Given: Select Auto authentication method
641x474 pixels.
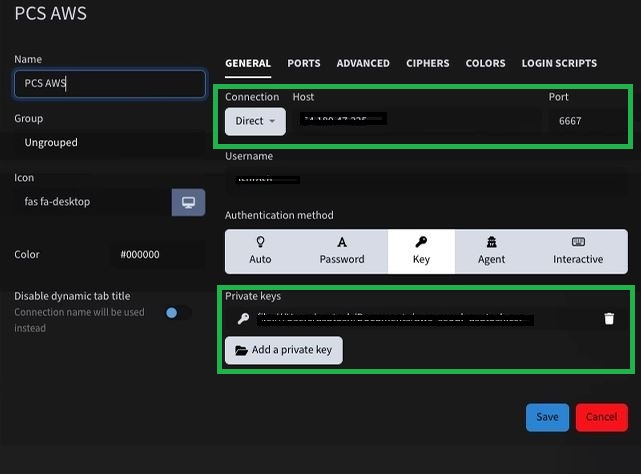Looking at the screenshot, I should point(260,251).
